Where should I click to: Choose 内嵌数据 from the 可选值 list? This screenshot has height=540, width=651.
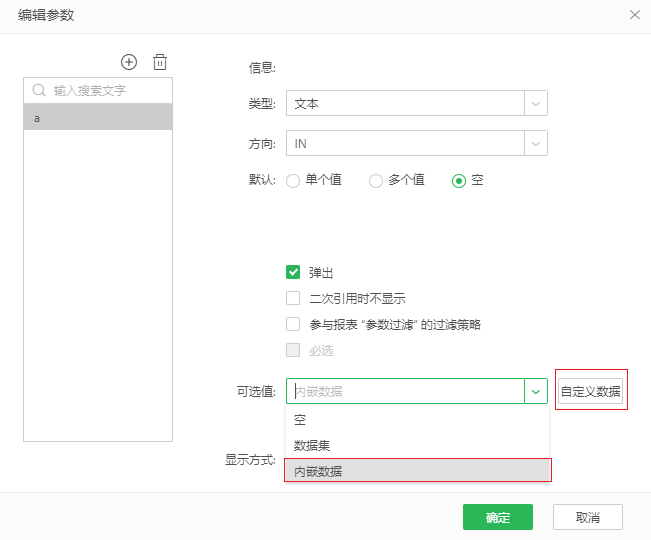417,471
